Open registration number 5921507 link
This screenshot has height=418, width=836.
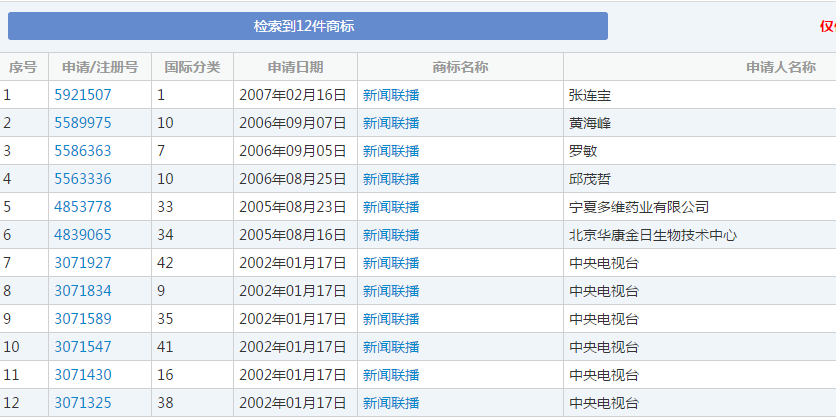(x=83, y=95)
